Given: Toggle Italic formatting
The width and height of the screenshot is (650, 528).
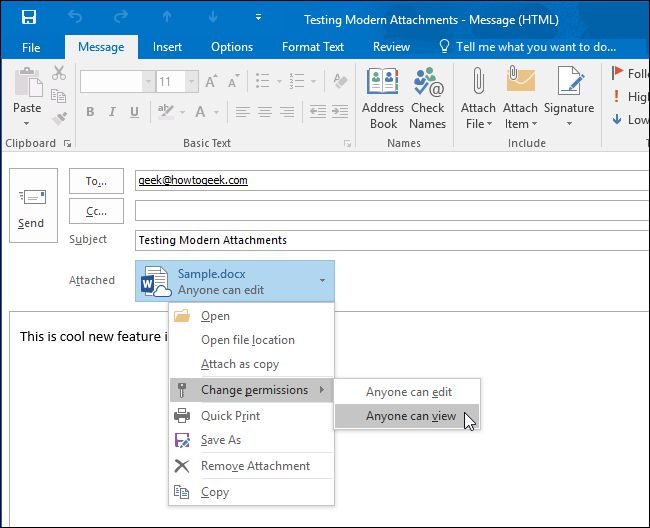Looking at the screenshot, I should click(112, 111).
